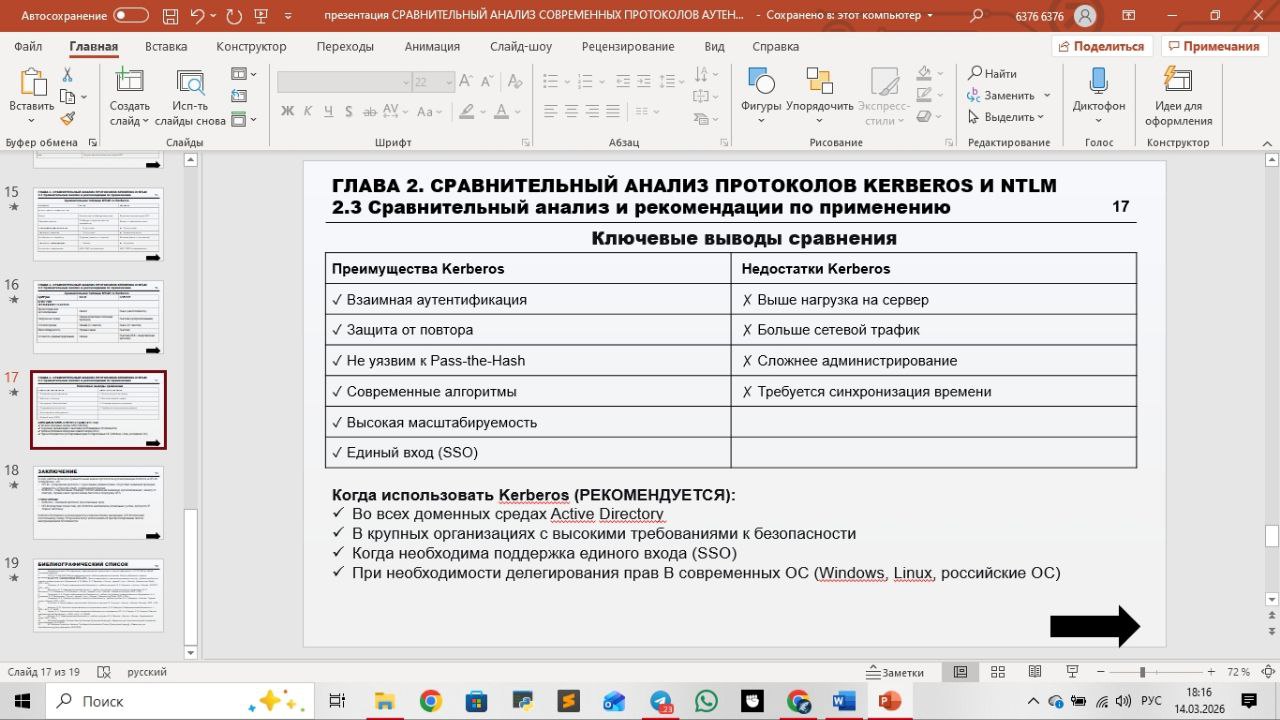
Task: Open the slide section dropdown
Action: pyautogui.click(x=243, y=118)
